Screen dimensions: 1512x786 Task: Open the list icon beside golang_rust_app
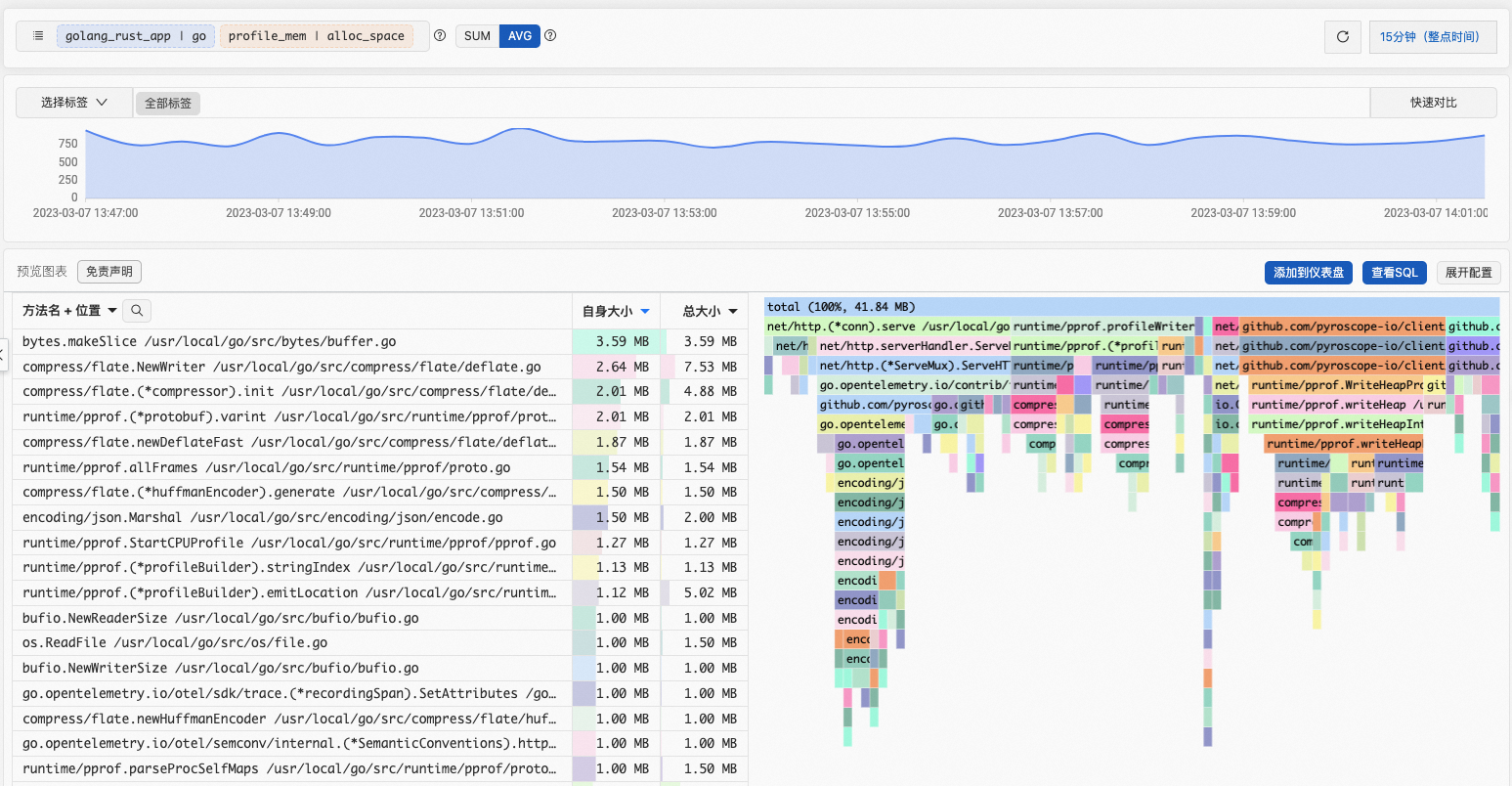pos(38,36)
